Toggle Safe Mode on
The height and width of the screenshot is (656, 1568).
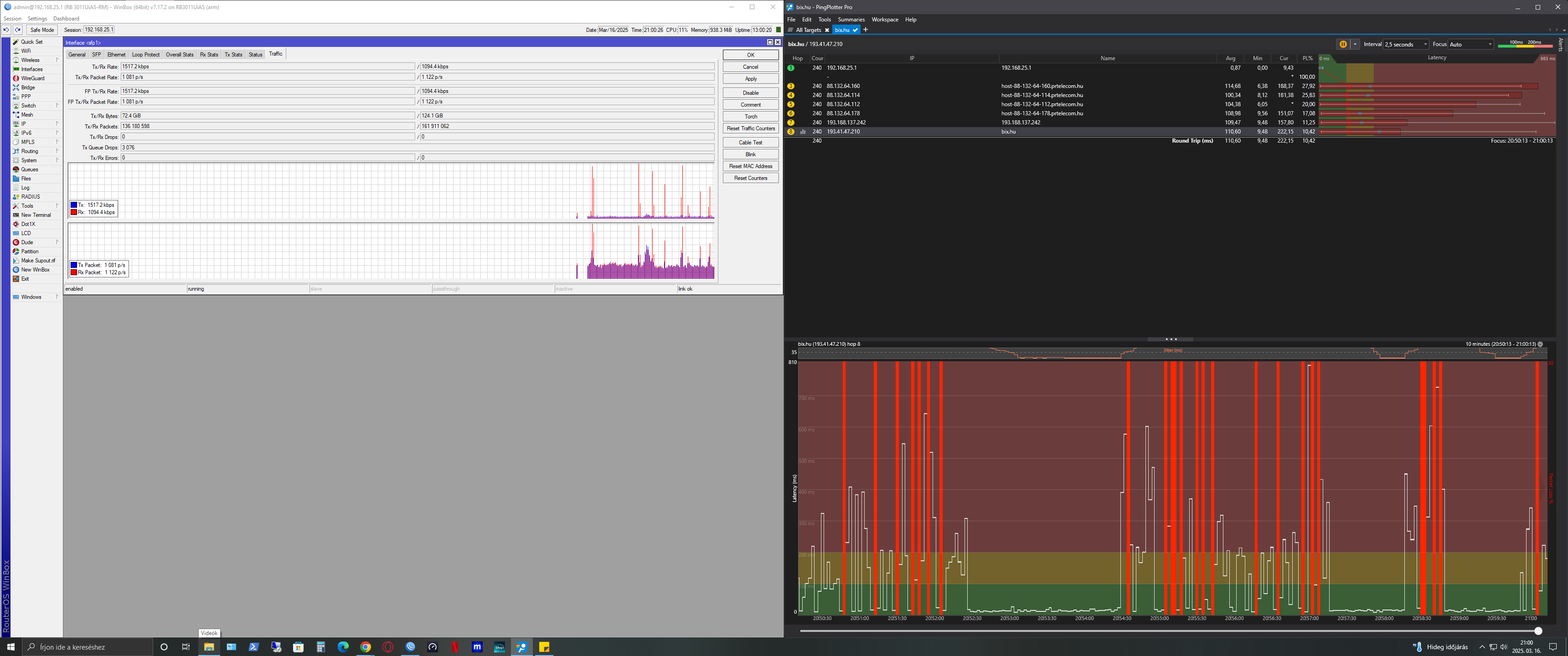pyautogui.click(x=42, y=30)
